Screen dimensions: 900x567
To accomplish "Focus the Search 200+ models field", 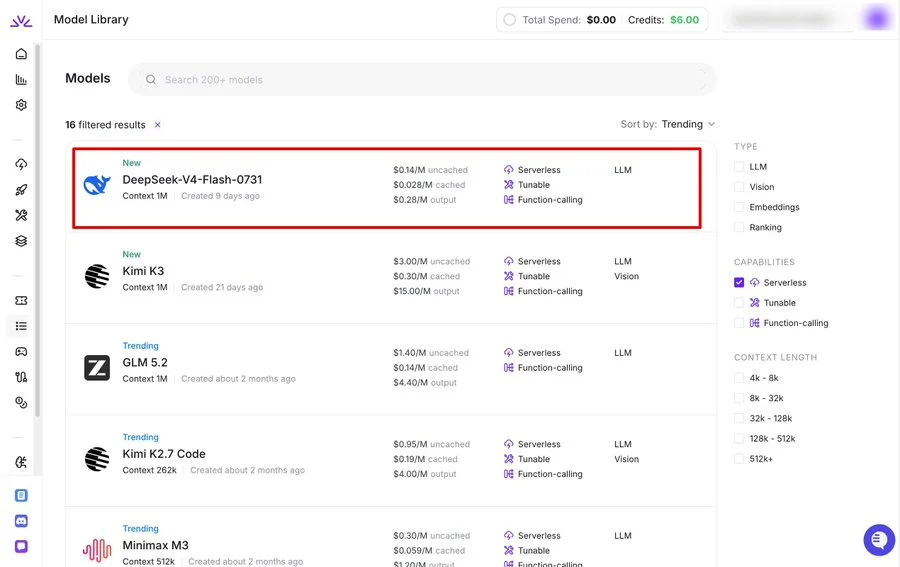I will tap(422, 80).
